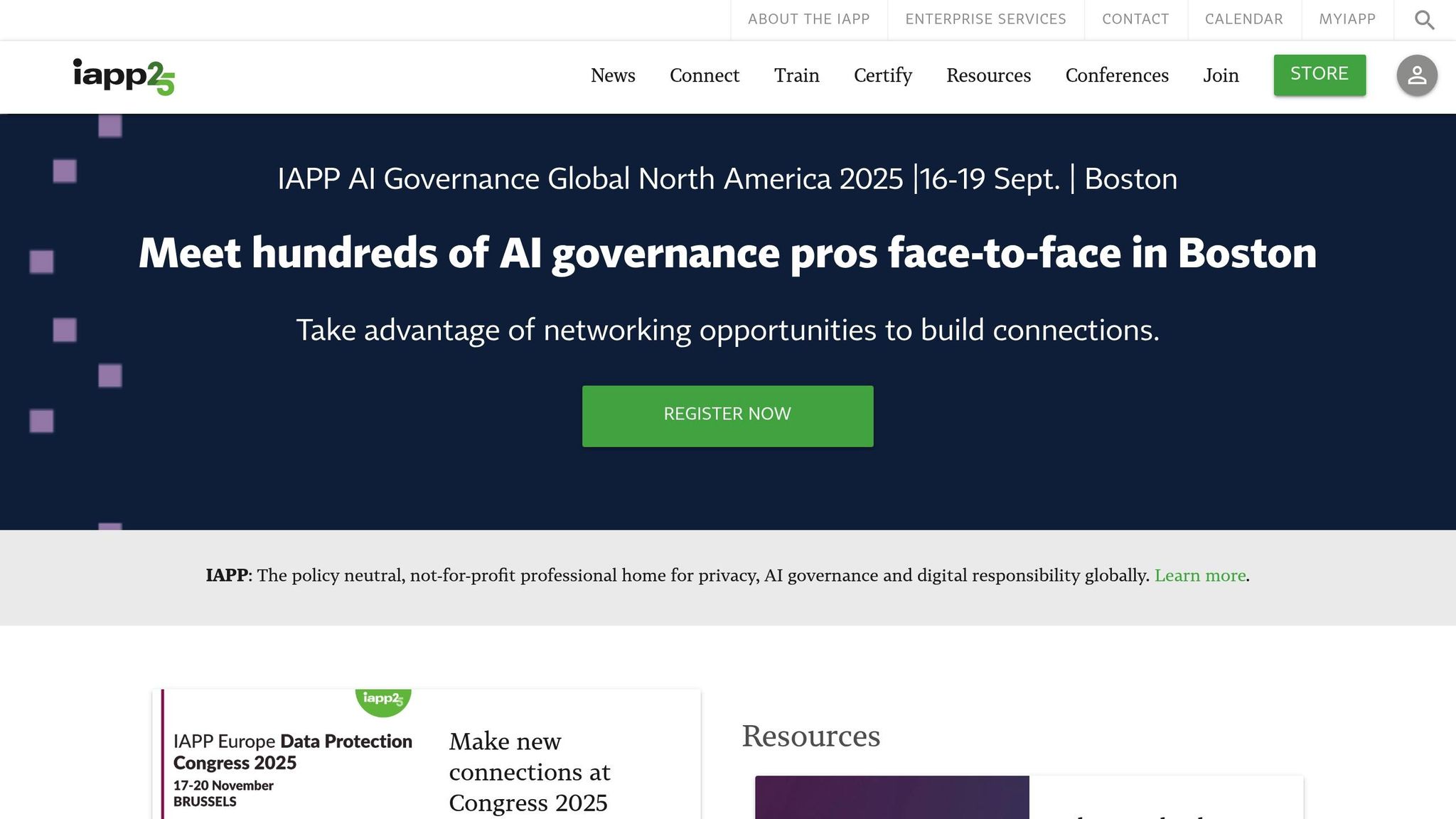Image resolution: width=1456 pixels, height=819 pixels.
Task: Click MYIAPP in utility bar
Action: click(x=1347, y=19)
